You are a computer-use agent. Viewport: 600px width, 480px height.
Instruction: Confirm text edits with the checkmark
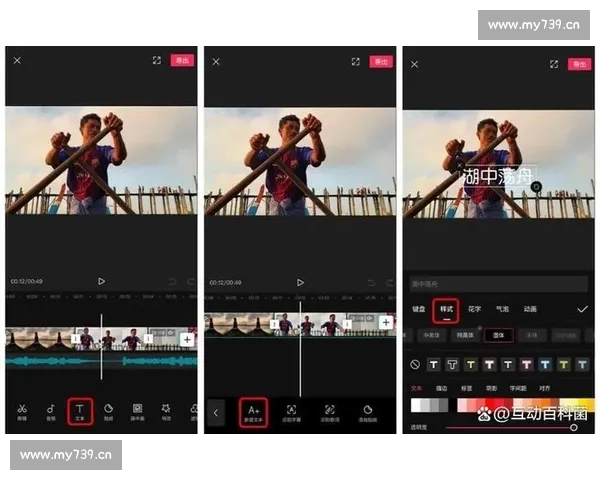(x=582, y=309)
